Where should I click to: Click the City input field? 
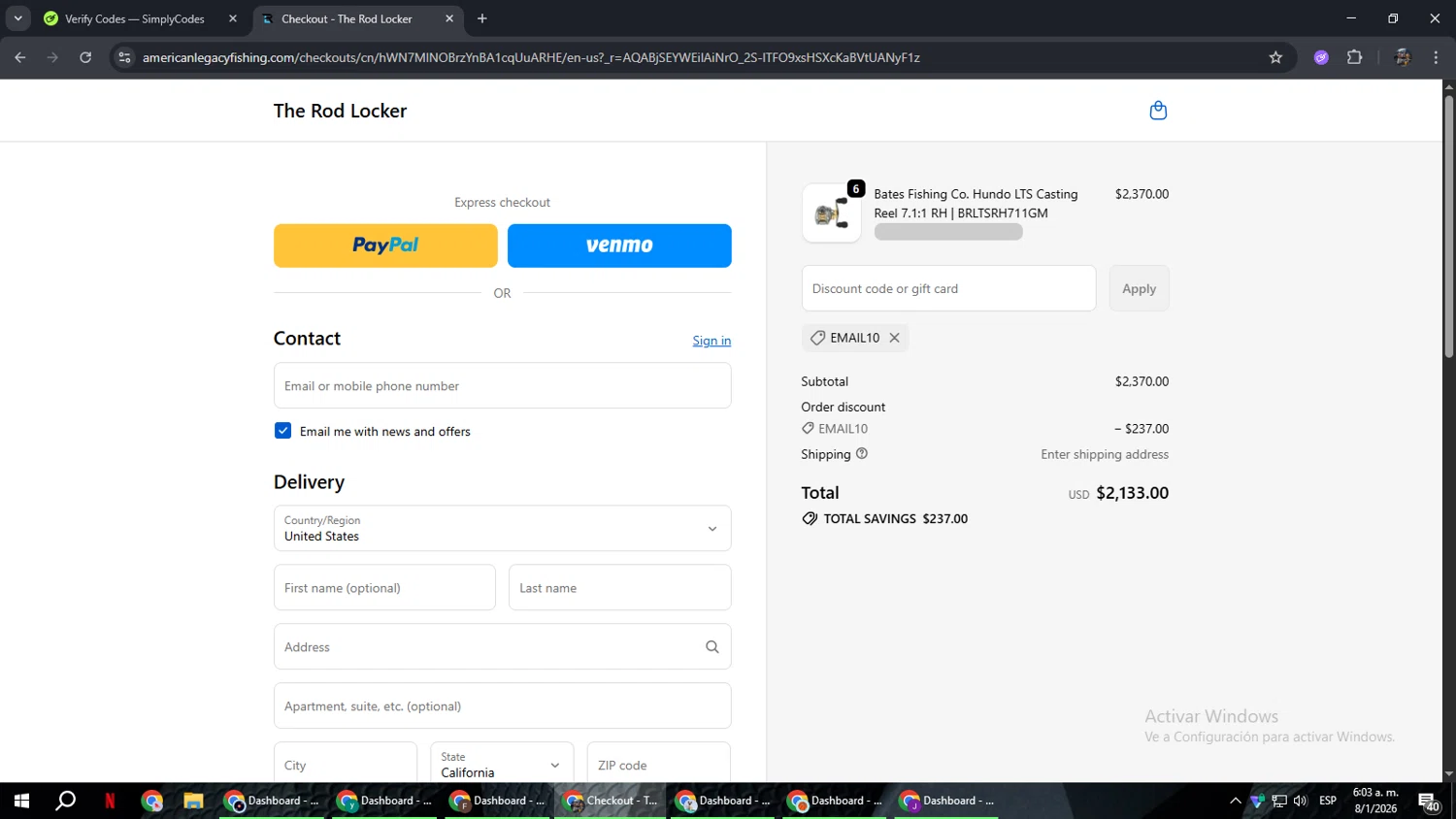pyautogui.click(x=346, y=765)
